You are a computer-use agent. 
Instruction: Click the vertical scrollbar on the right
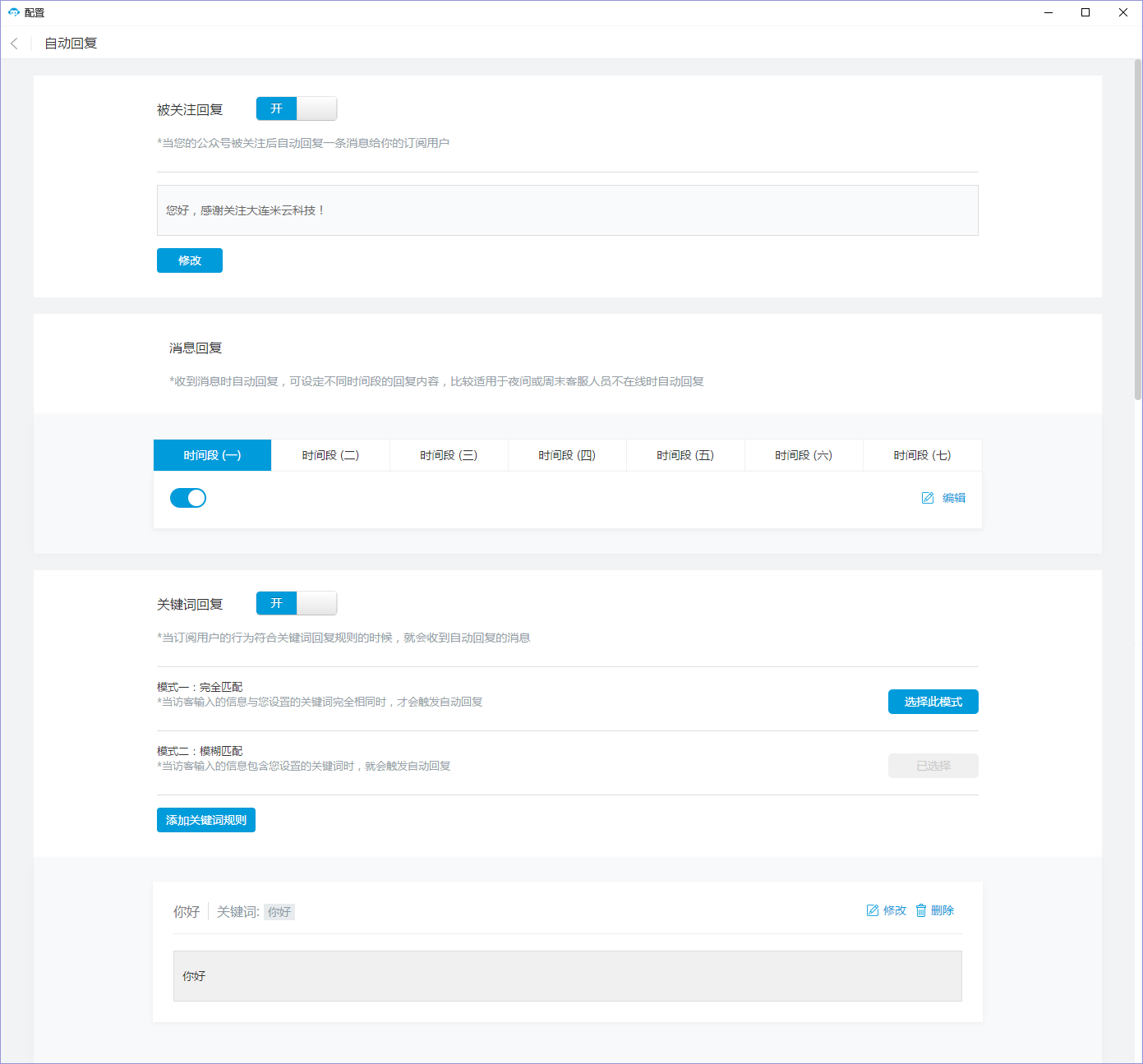[x=1138, y=230]
